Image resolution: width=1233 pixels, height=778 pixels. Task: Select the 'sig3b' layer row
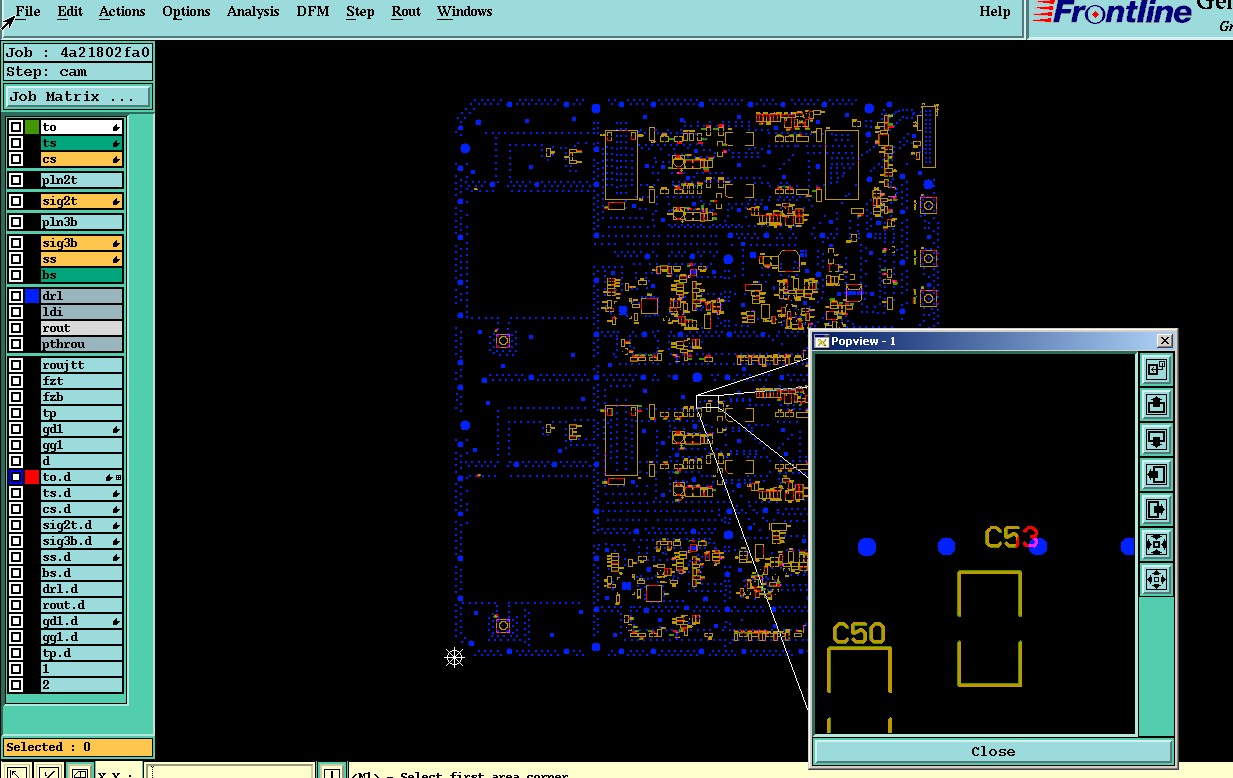click(x=82, y=243)
